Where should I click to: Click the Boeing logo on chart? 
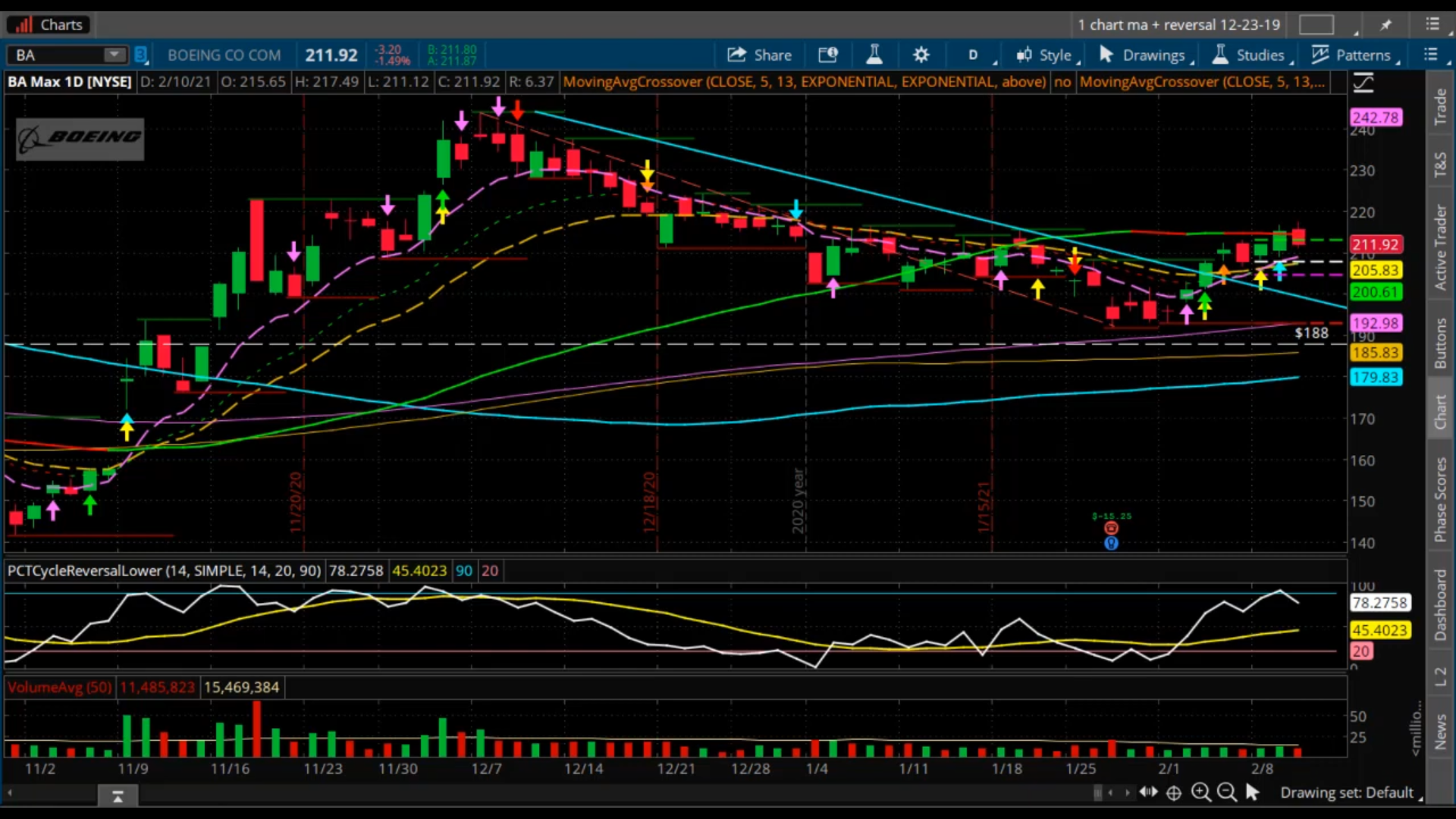(x=80, y=139)
